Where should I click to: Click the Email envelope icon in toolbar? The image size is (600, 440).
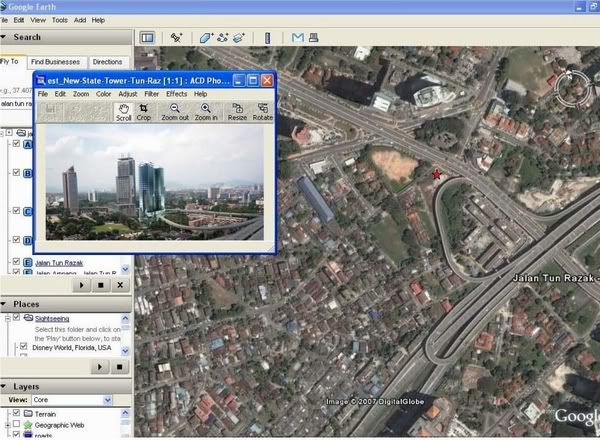pyautogui.click(x=298, y=38)
